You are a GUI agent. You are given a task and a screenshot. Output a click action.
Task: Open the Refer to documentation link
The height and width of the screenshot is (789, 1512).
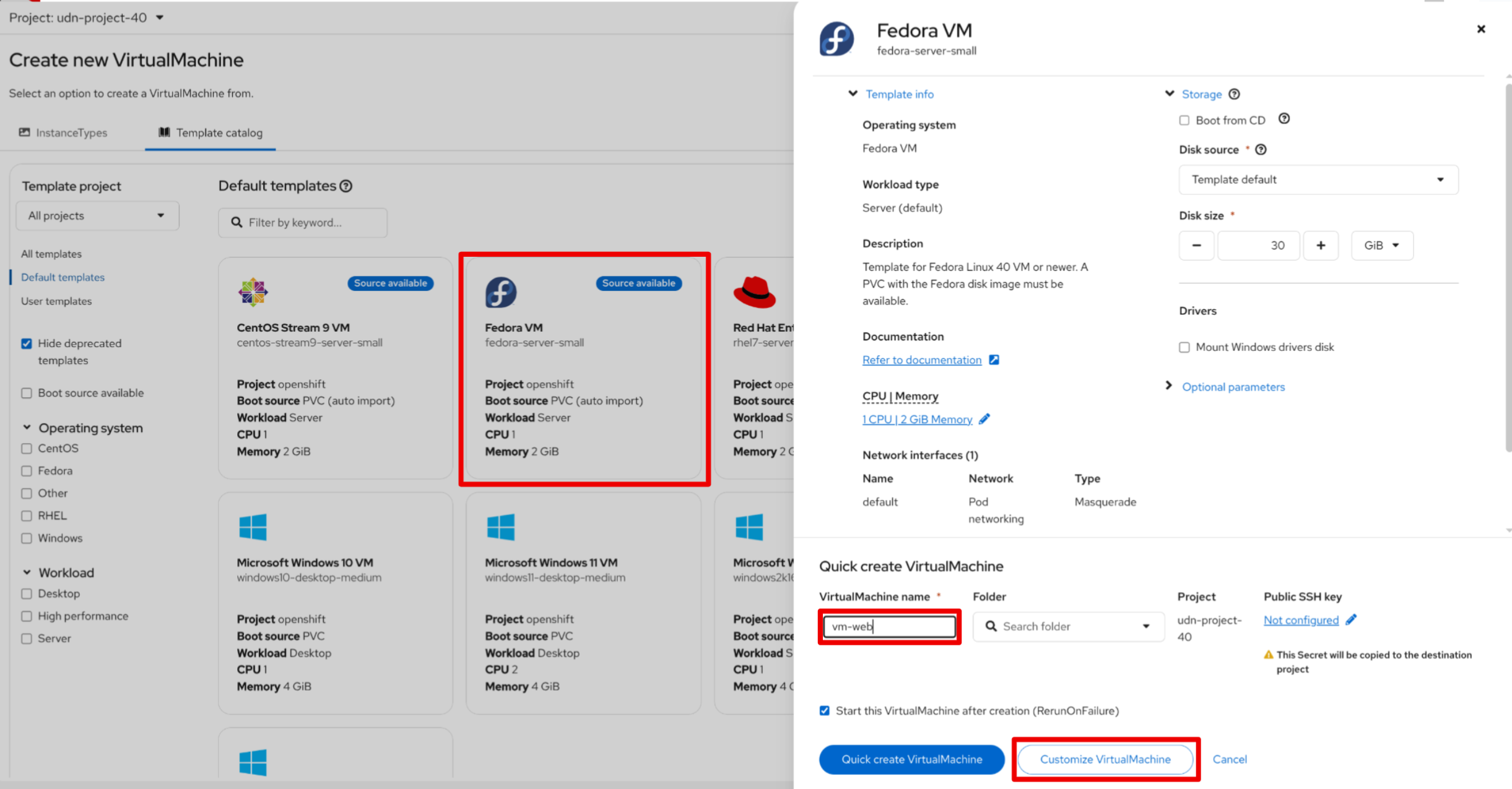[x=921, y=360]
